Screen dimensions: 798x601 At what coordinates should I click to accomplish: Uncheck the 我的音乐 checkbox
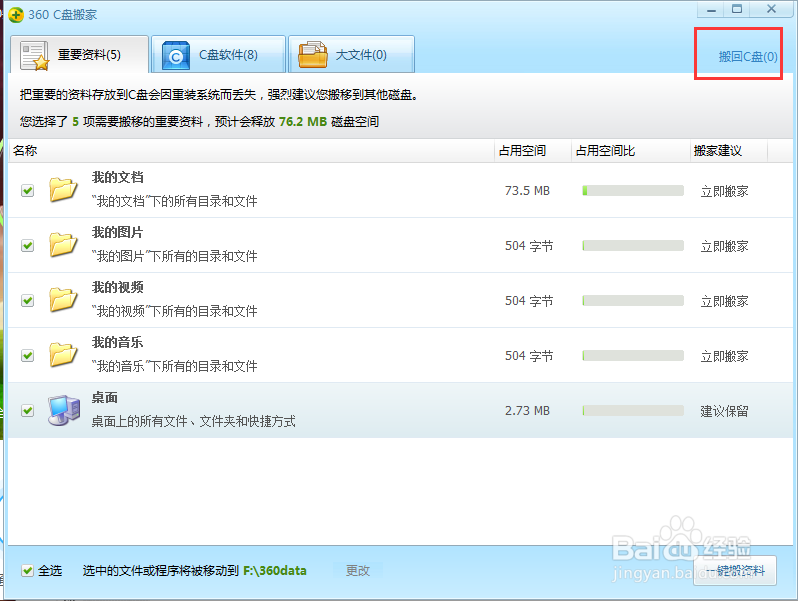[x=27, y=356]
